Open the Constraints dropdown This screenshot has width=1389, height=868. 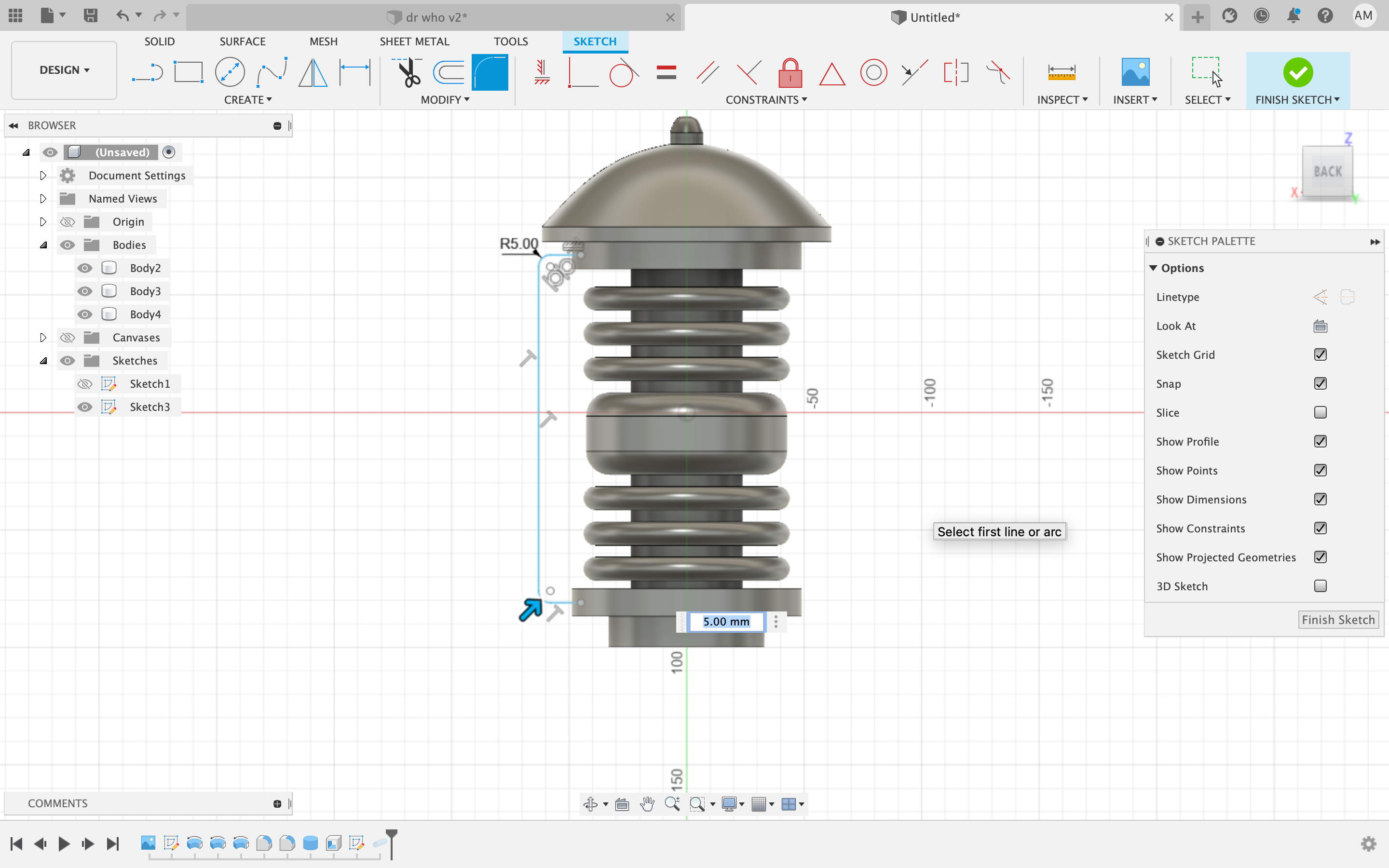(767, 99)
